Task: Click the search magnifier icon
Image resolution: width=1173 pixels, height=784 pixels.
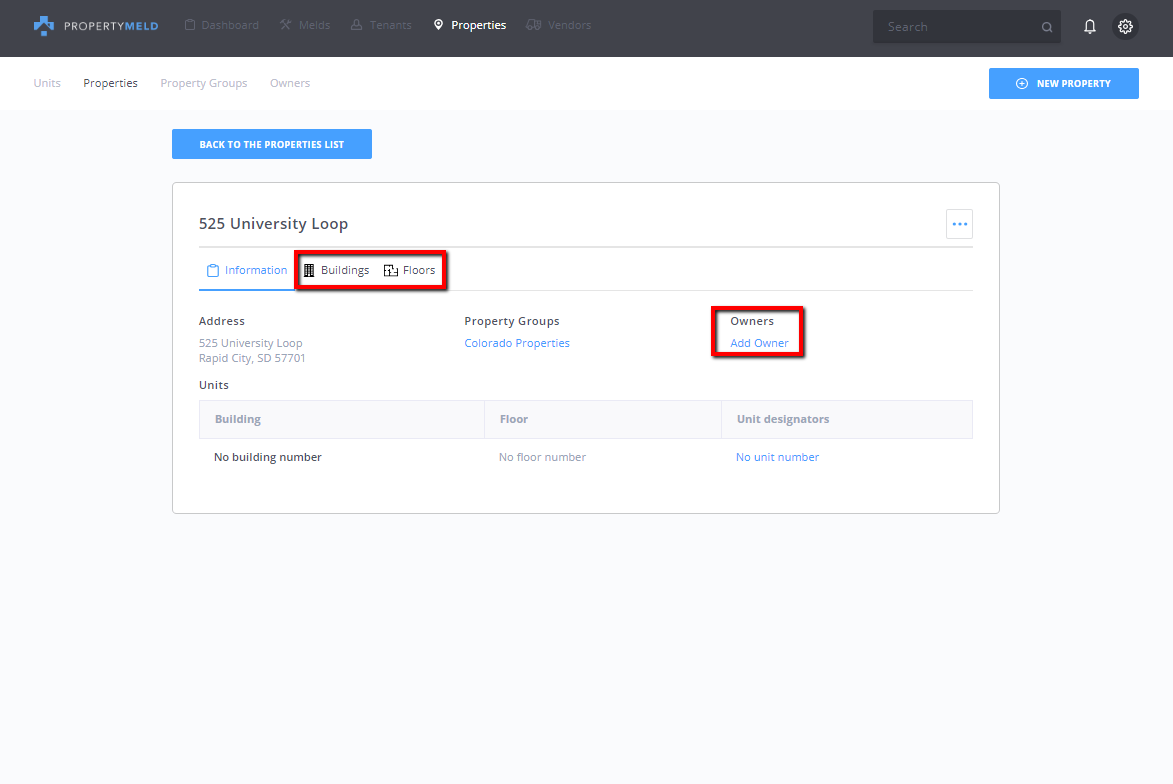Action: 1047,28
